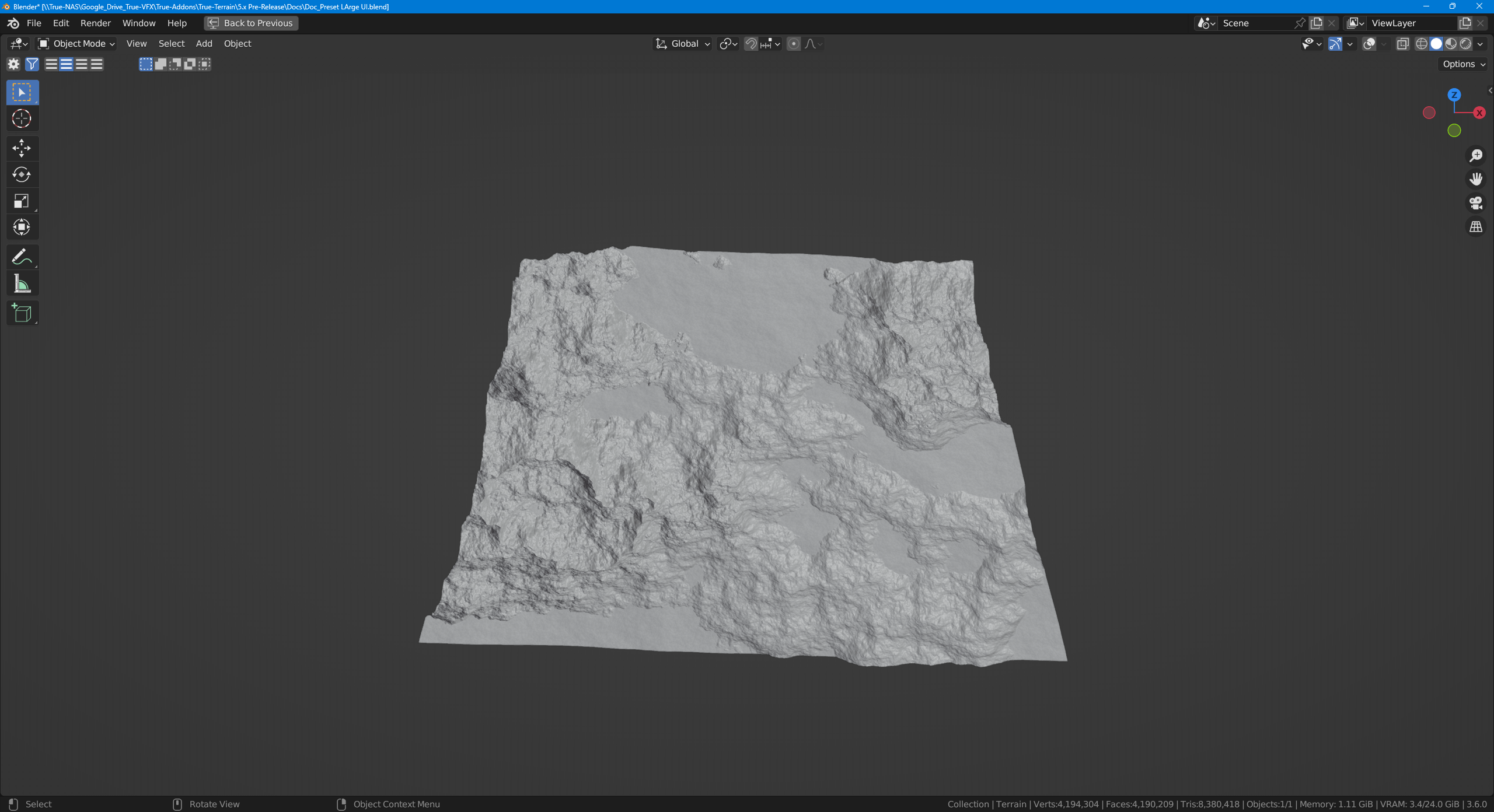Activate the Rotate tool
1494x812 pixels.
click(22, 174)
